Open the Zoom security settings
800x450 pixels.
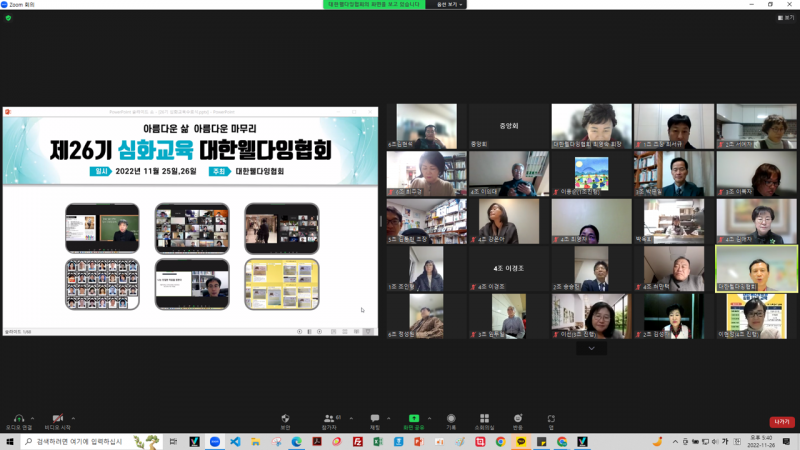click(x=286, y=420)
